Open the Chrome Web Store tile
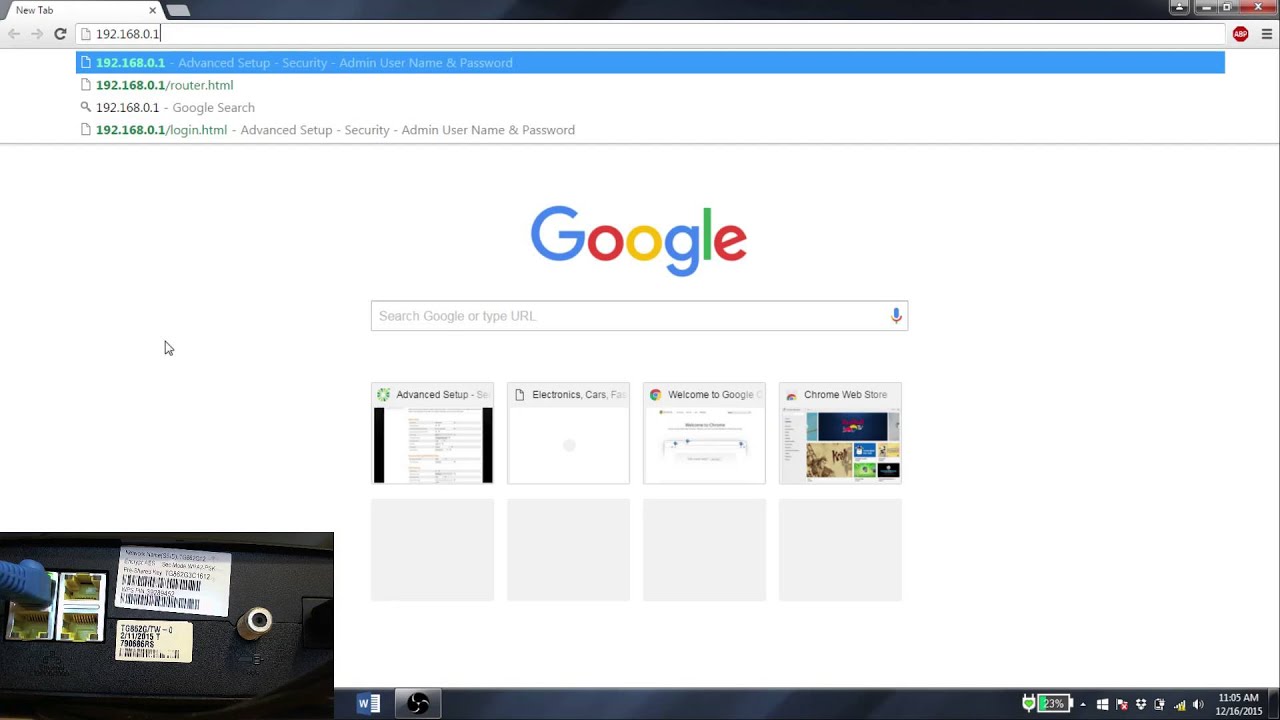 pos(841,433)
